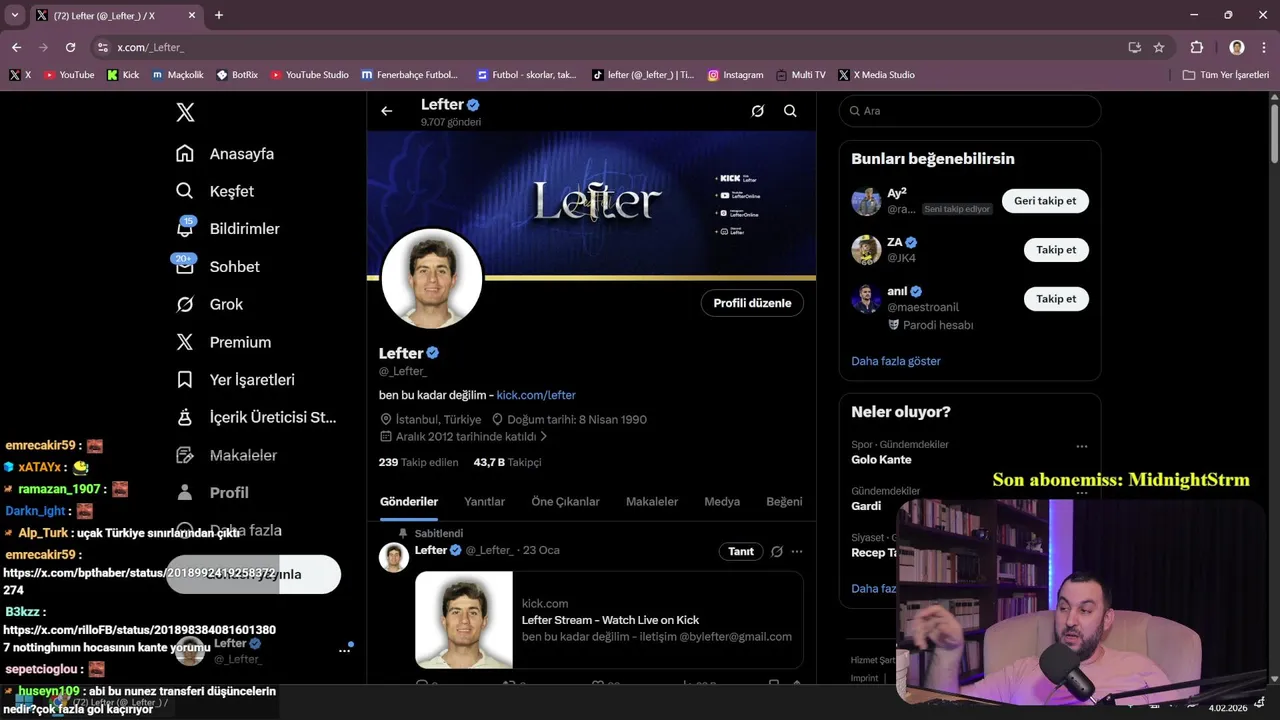This screenshot has height=720, width=1280.
Task: Open Tüm Yer İşaretleri folder
Action: click(x=1225, y=75)
